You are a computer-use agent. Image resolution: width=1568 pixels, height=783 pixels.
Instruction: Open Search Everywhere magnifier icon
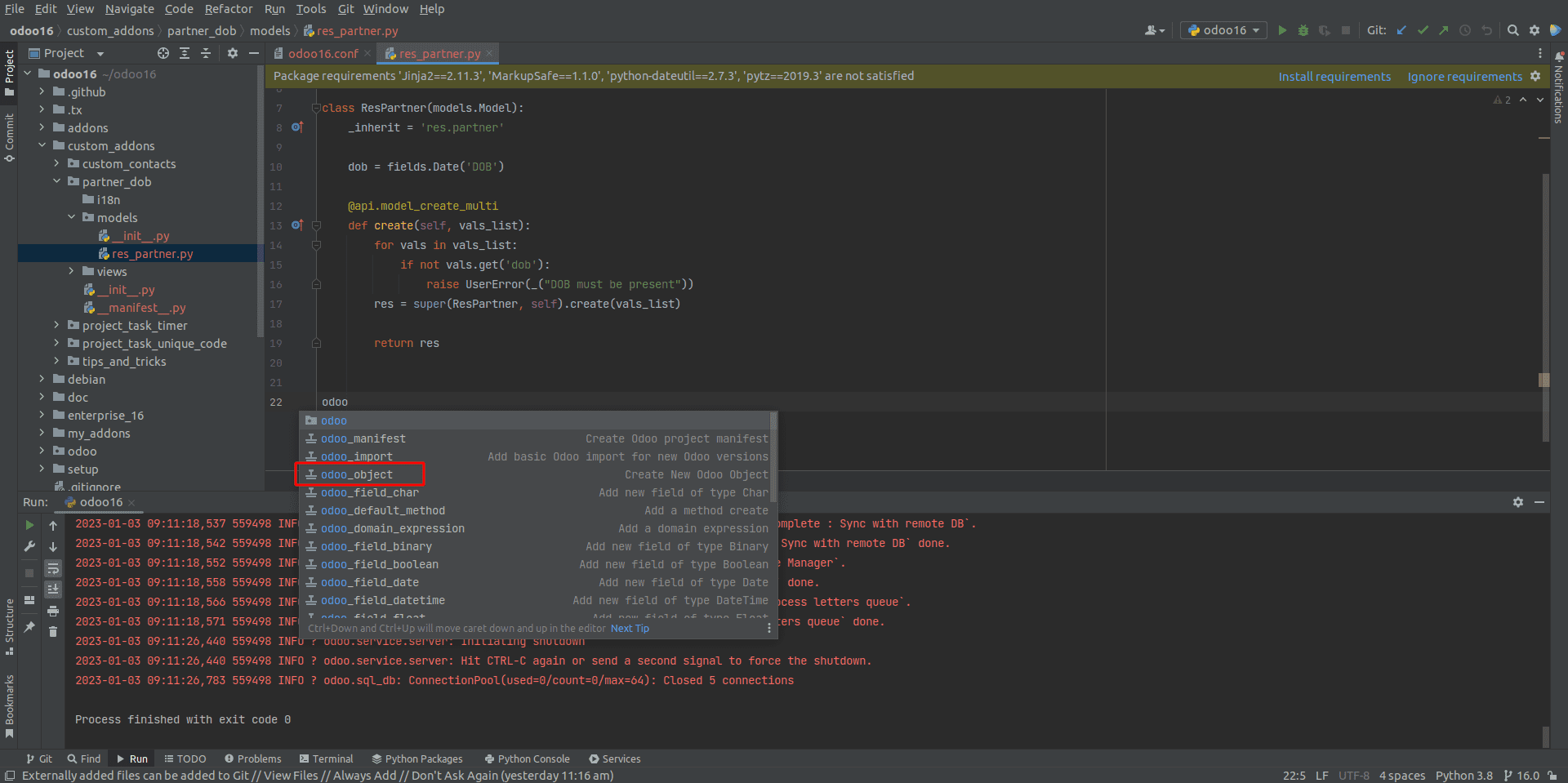pos(1512,30)
